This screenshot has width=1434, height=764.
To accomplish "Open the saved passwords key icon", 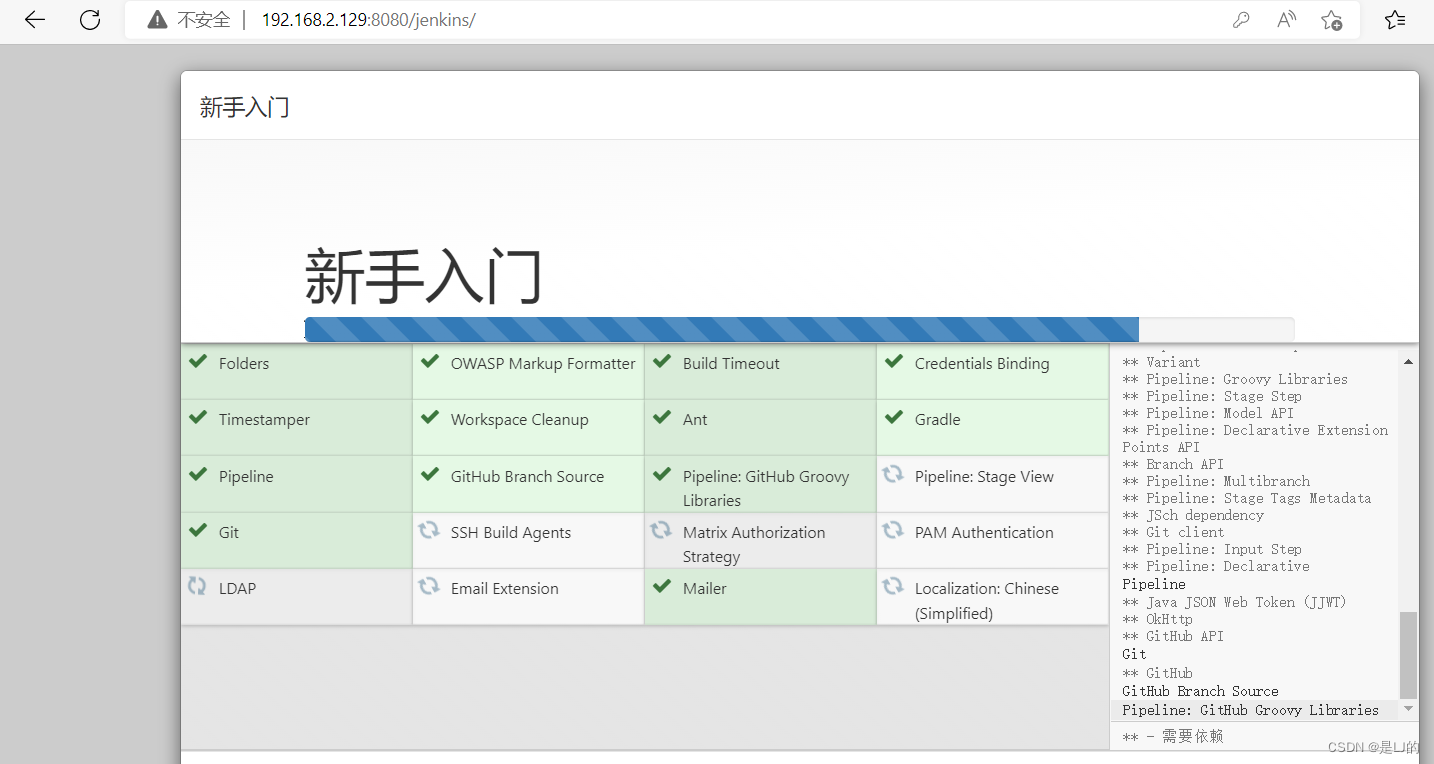I will pyautogui.click(x=1241, y=20).
